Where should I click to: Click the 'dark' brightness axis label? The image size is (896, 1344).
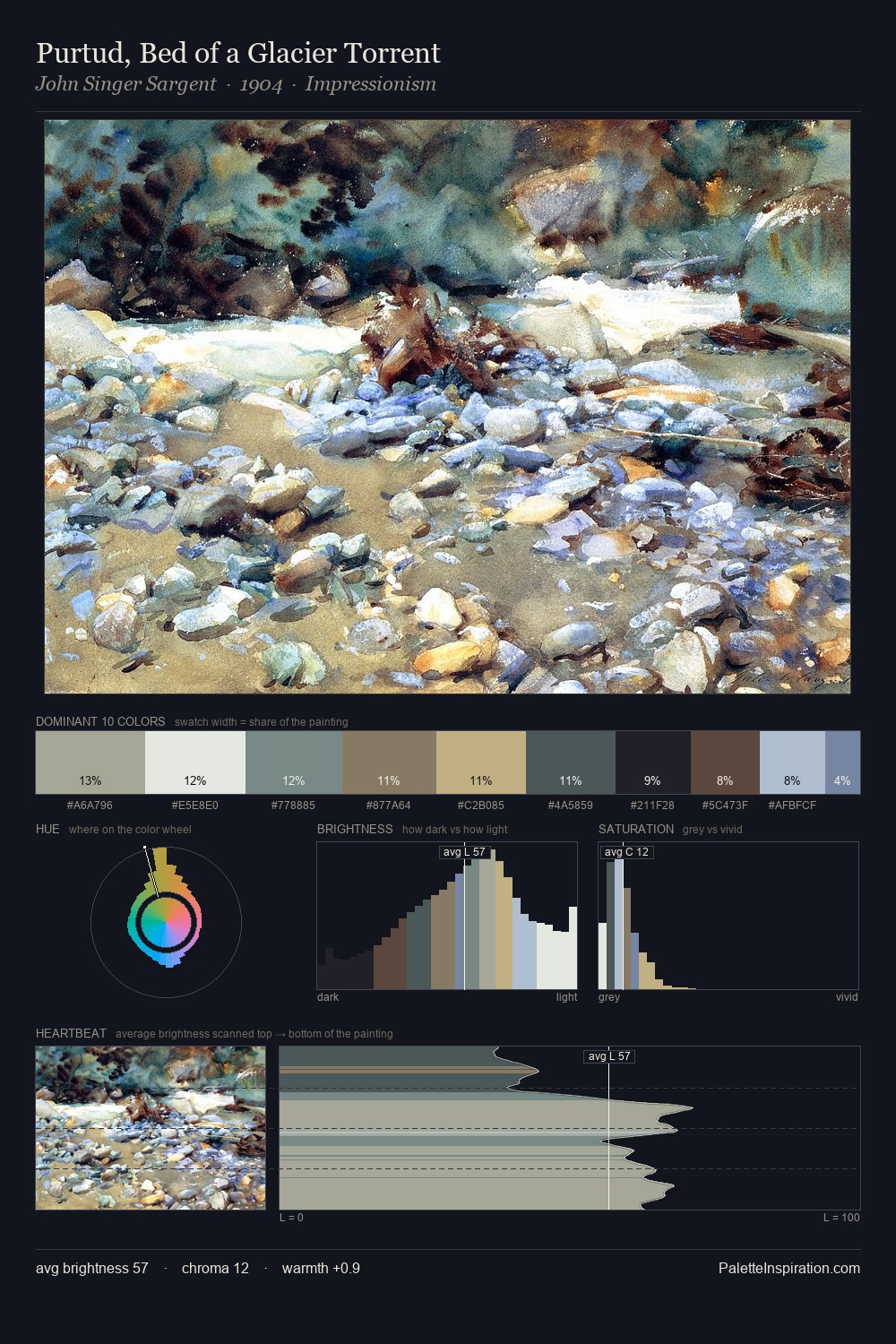click(x=328, y=997)
